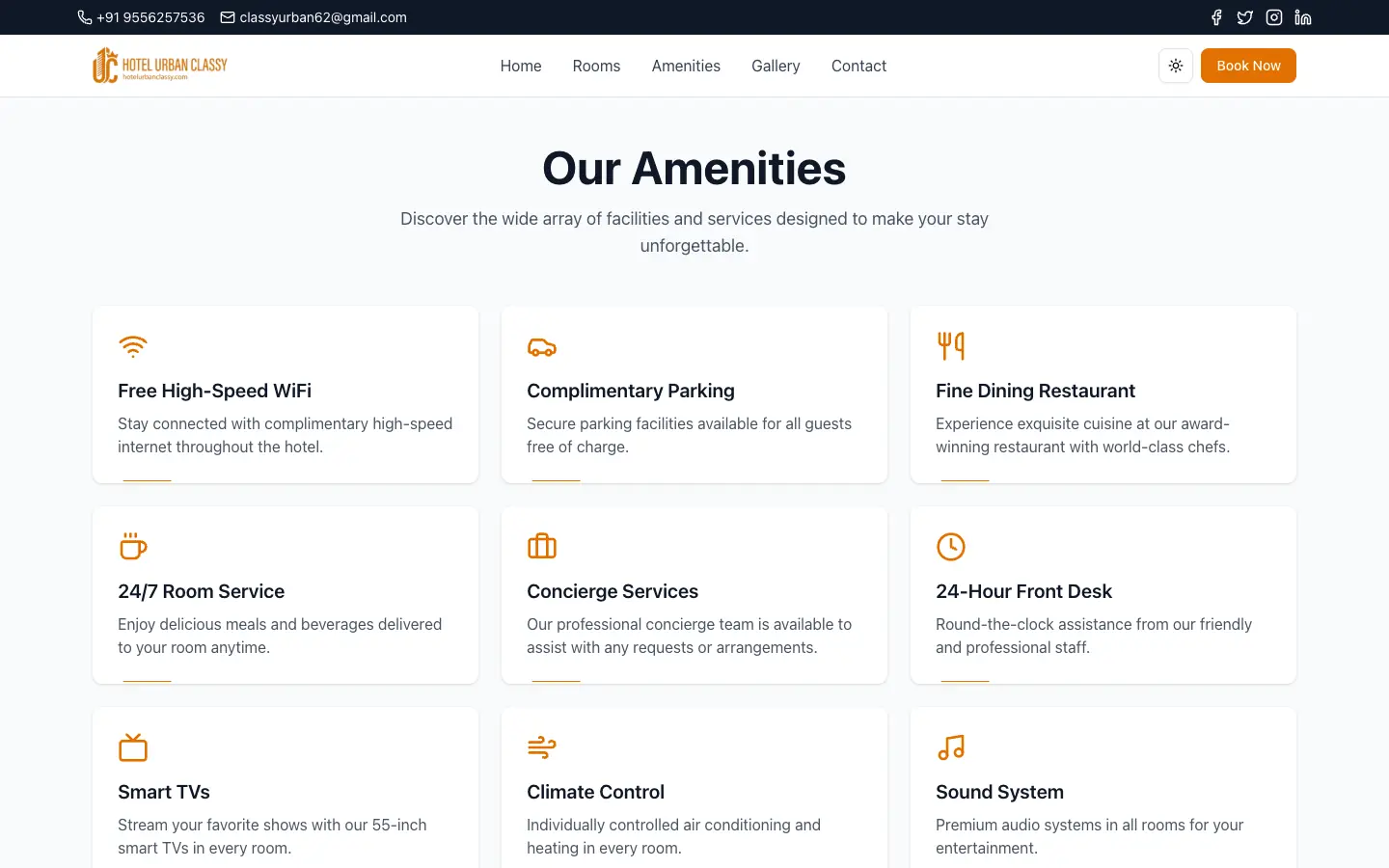Viewport: 1389px width, 868px height.
Task: Call phone number +91 9556257536
Action: 150,17
